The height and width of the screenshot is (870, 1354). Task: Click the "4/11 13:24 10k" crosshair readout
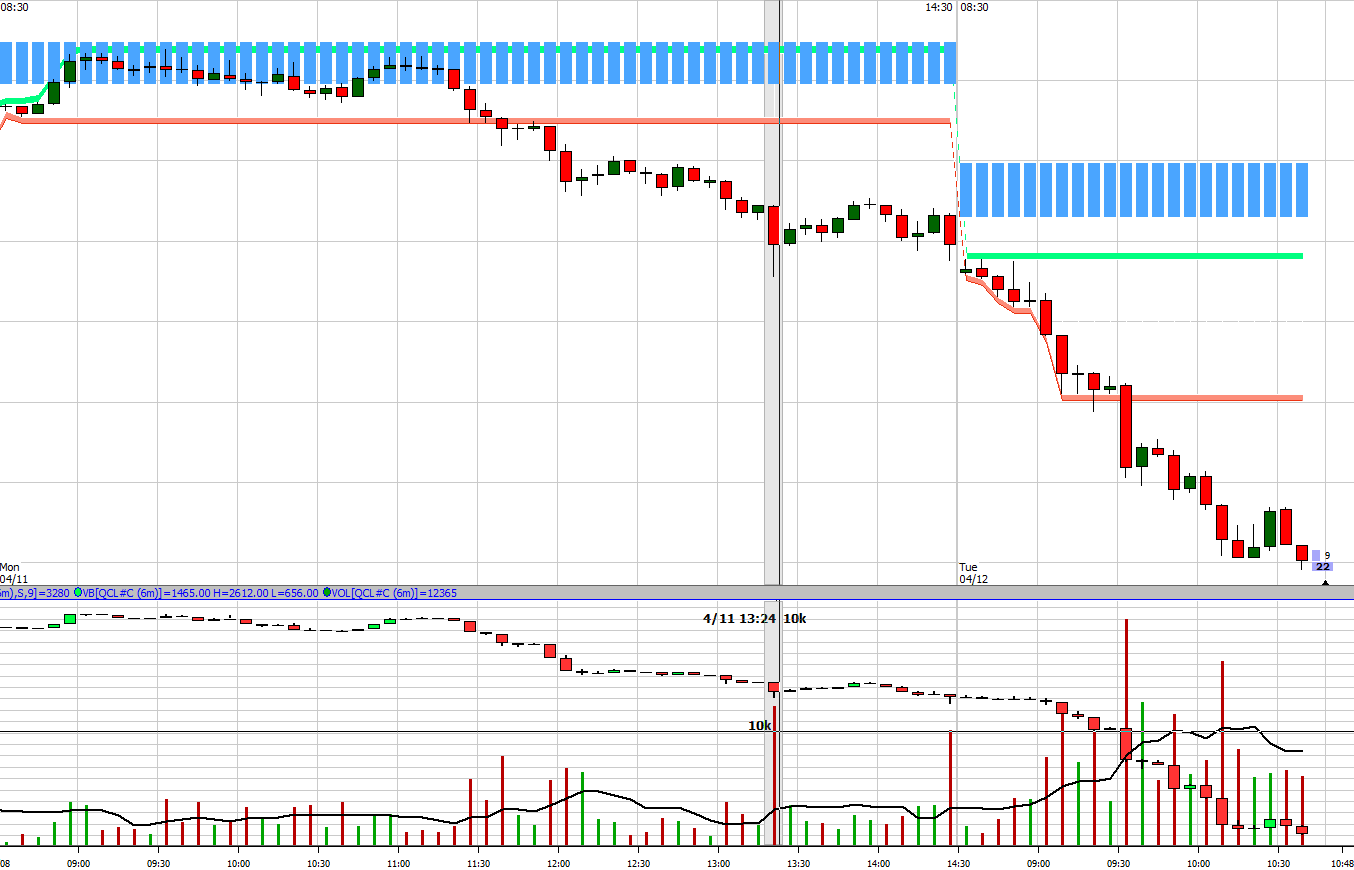[755, 618]
